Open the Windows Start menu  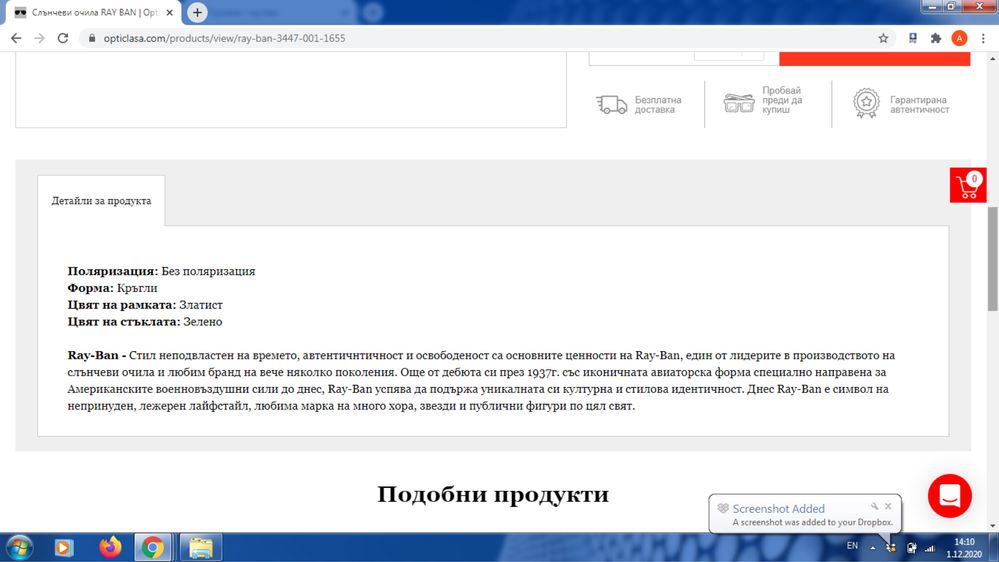pos(19,547)
